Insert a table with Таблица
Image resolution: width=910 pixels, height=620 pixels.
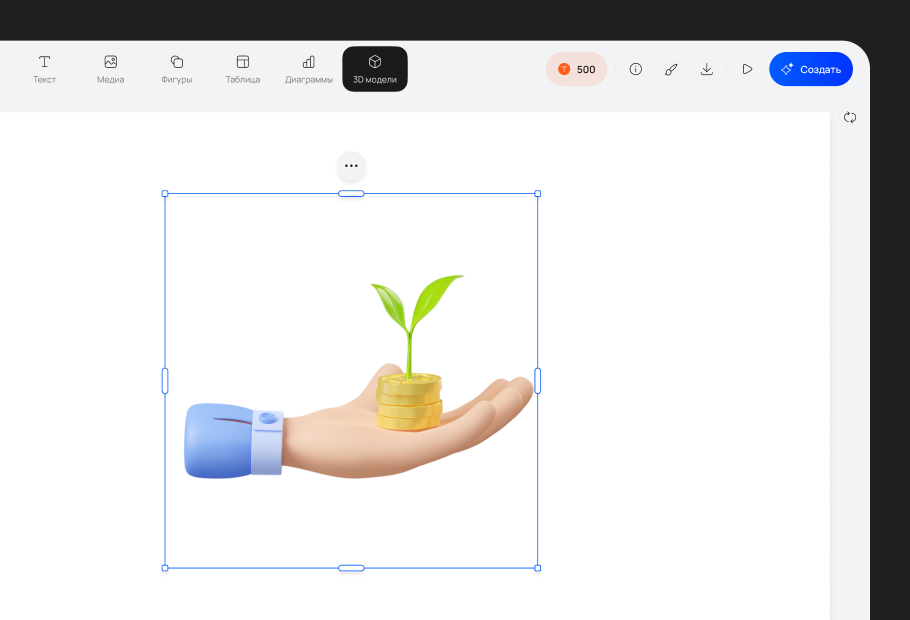[242, 69]
